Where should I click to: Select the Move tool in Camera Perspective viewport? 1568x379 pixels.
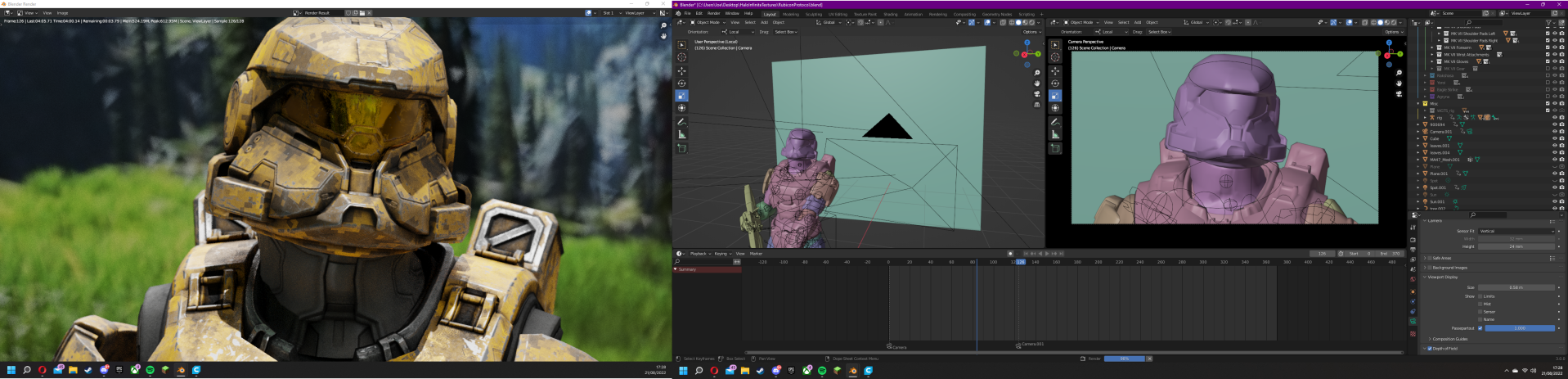(x=1055, y=70)
